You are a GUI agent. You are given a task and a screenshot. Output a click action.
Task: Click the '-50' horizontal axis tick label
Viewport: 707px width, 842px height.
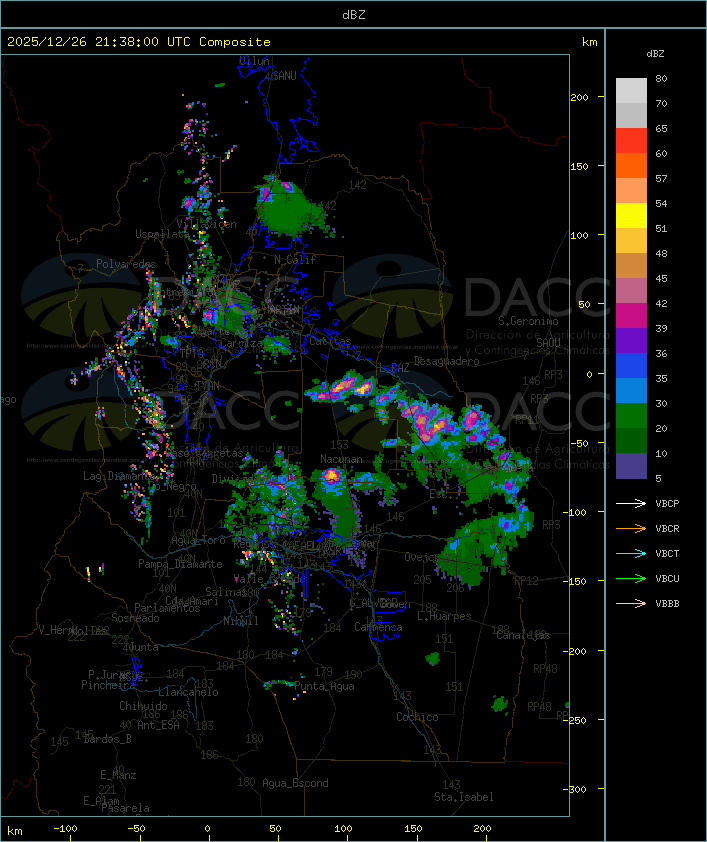(136, 829)
